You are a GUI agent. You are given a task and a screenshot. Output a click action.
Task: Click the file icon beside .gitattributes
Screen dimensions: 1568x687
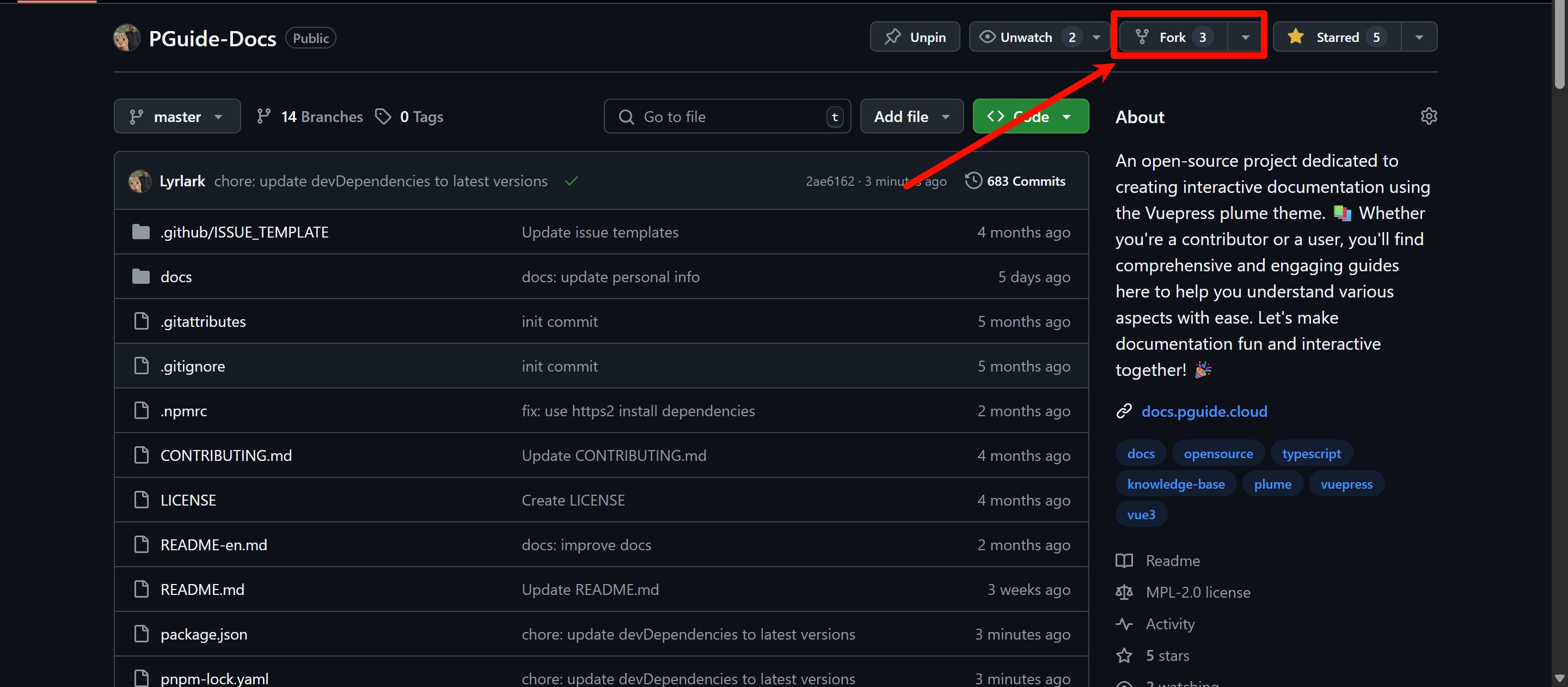point(140,321)
